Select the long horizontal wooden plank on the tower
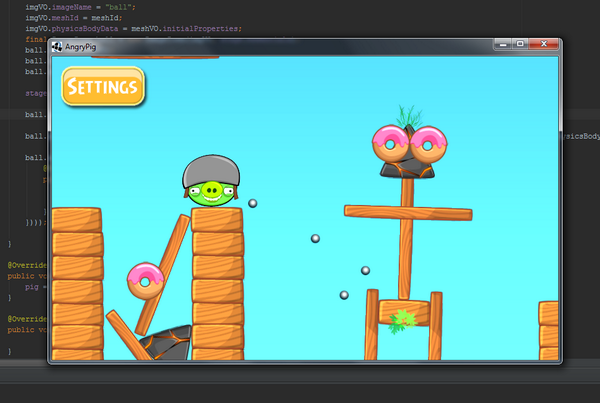The image size is (600, 403). click(x=408, y=213)
